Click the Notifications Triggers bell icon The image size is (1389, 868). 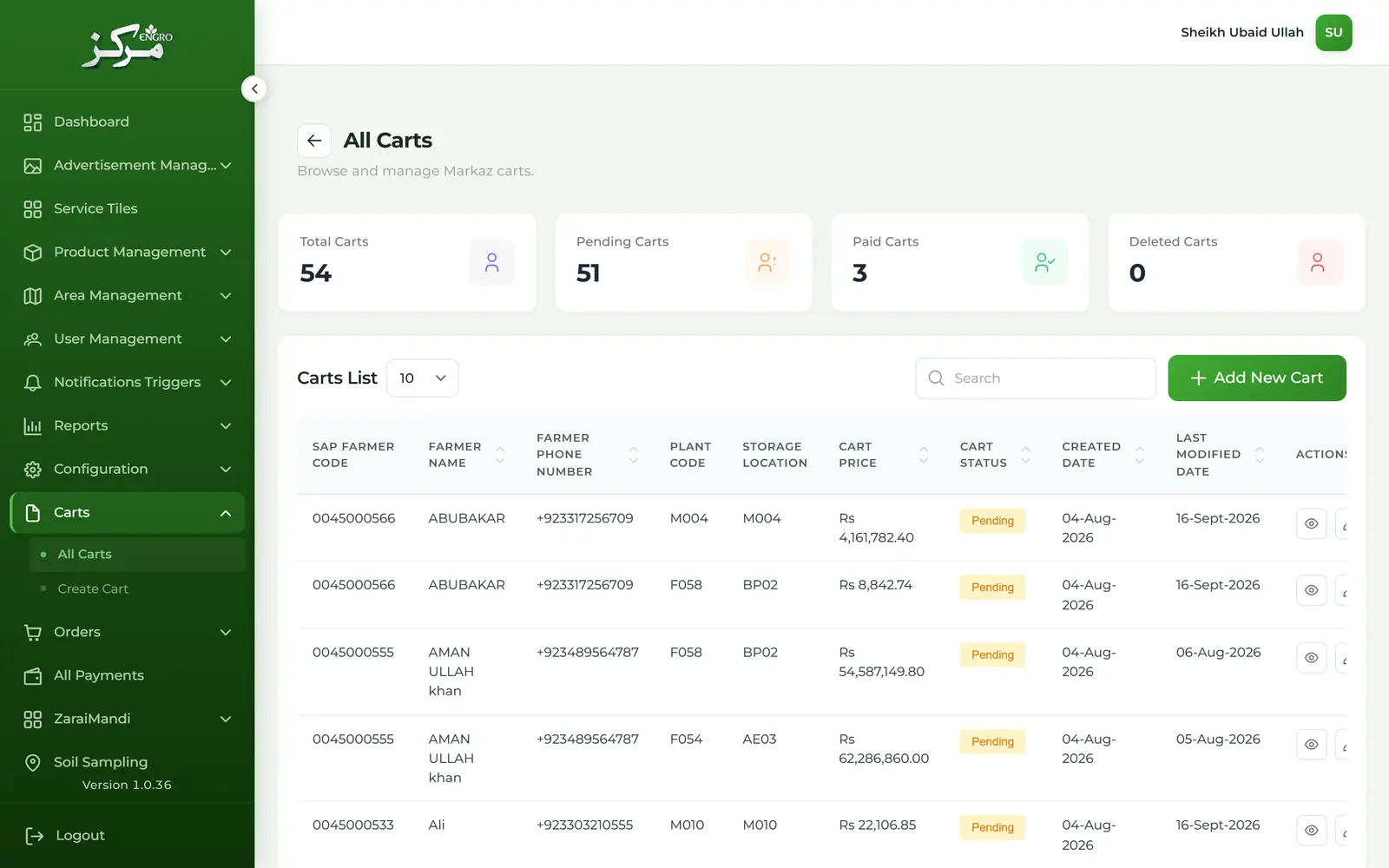[x=32, y=383]
